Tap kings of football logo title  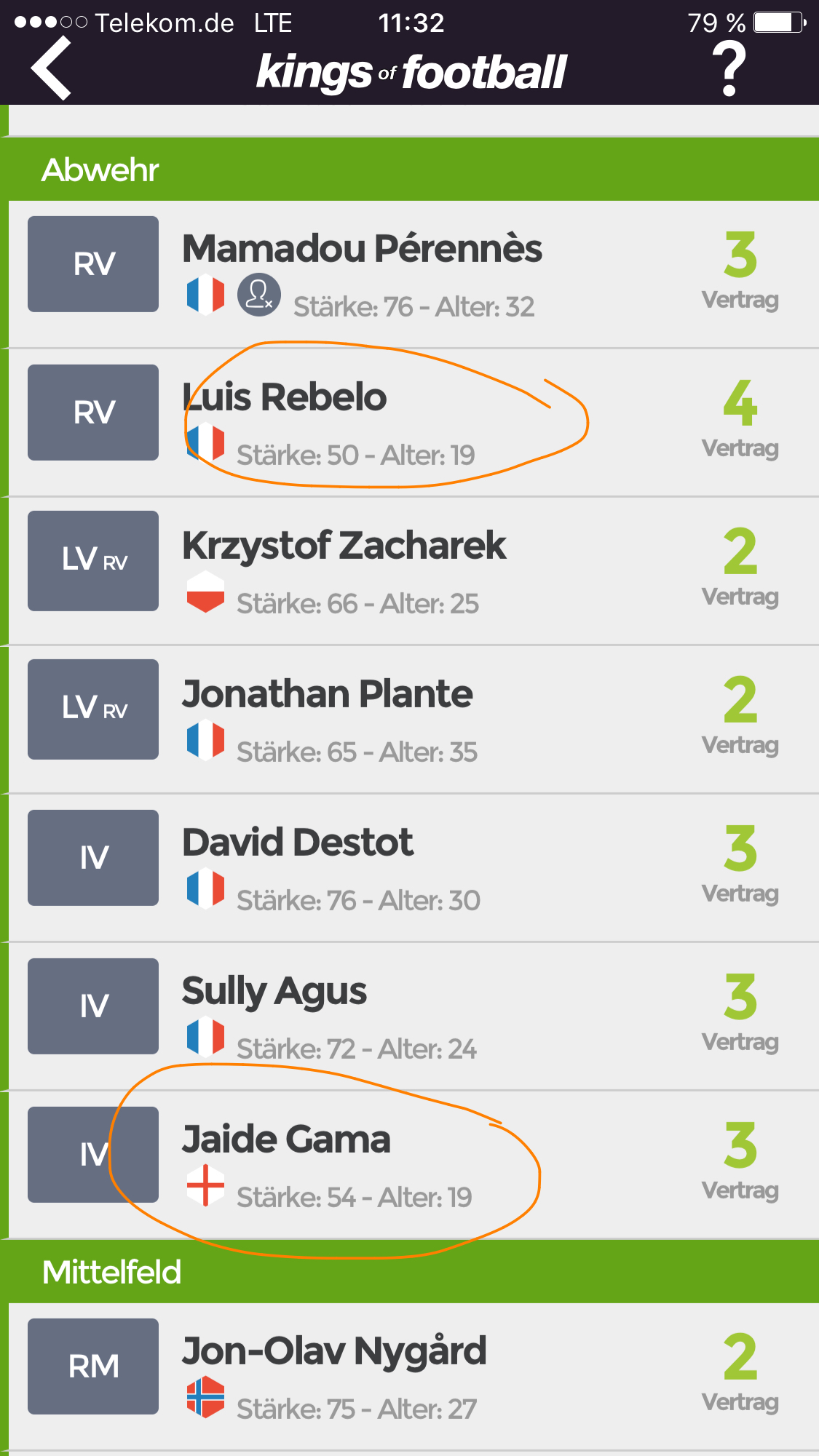(x=411, y=72)
